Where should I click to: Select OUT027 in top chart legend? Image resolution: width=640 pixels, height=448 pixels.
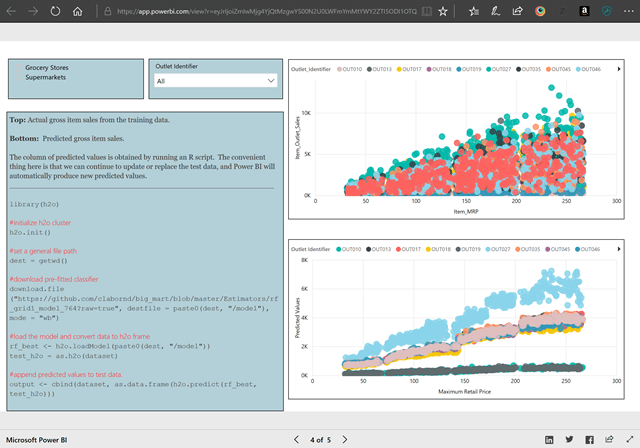click(x=499, y=69)
